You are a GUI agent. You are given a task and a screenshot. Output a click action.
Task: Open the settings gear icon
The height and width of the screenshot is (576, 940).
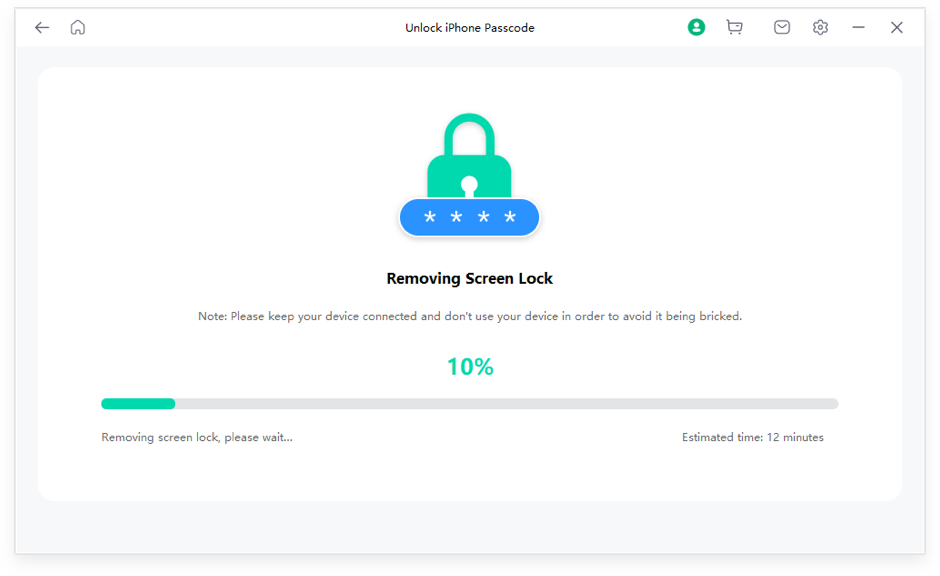(821, 28)
